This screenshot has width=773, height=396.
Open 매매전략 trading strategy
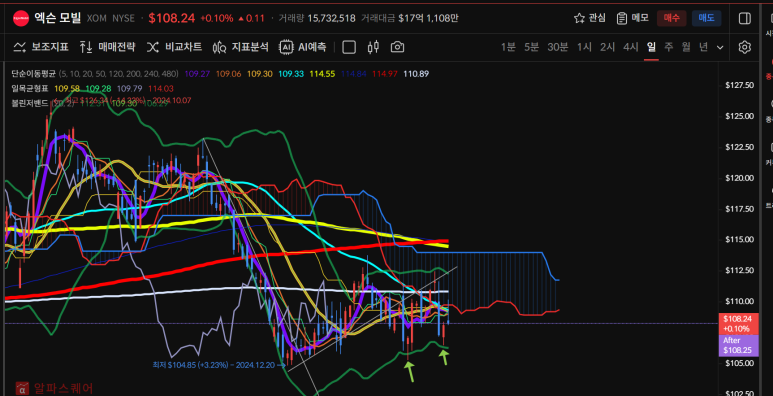click(x=107, y=47)
